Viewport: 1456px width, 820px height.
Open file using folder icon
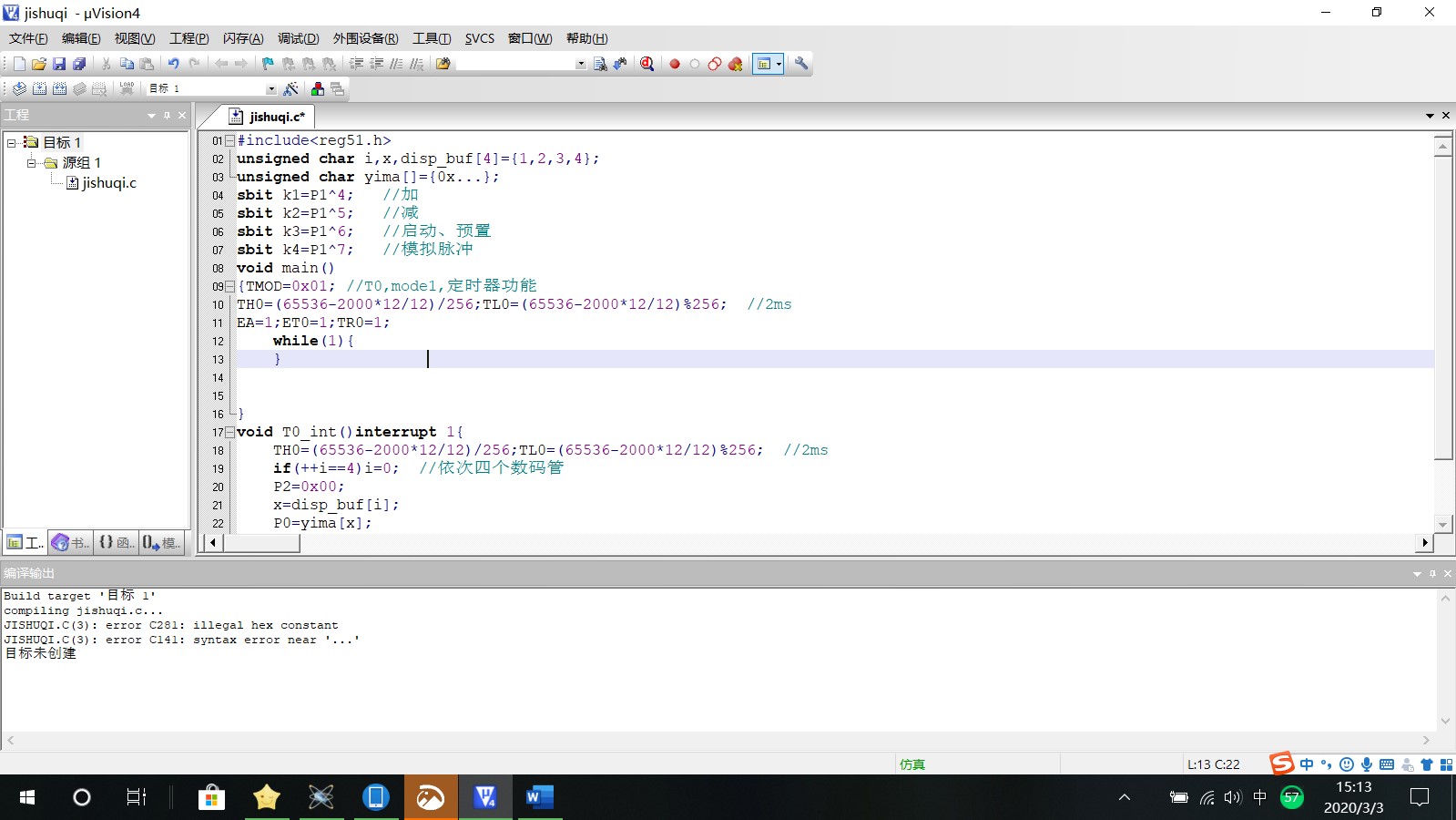(39, 64)
